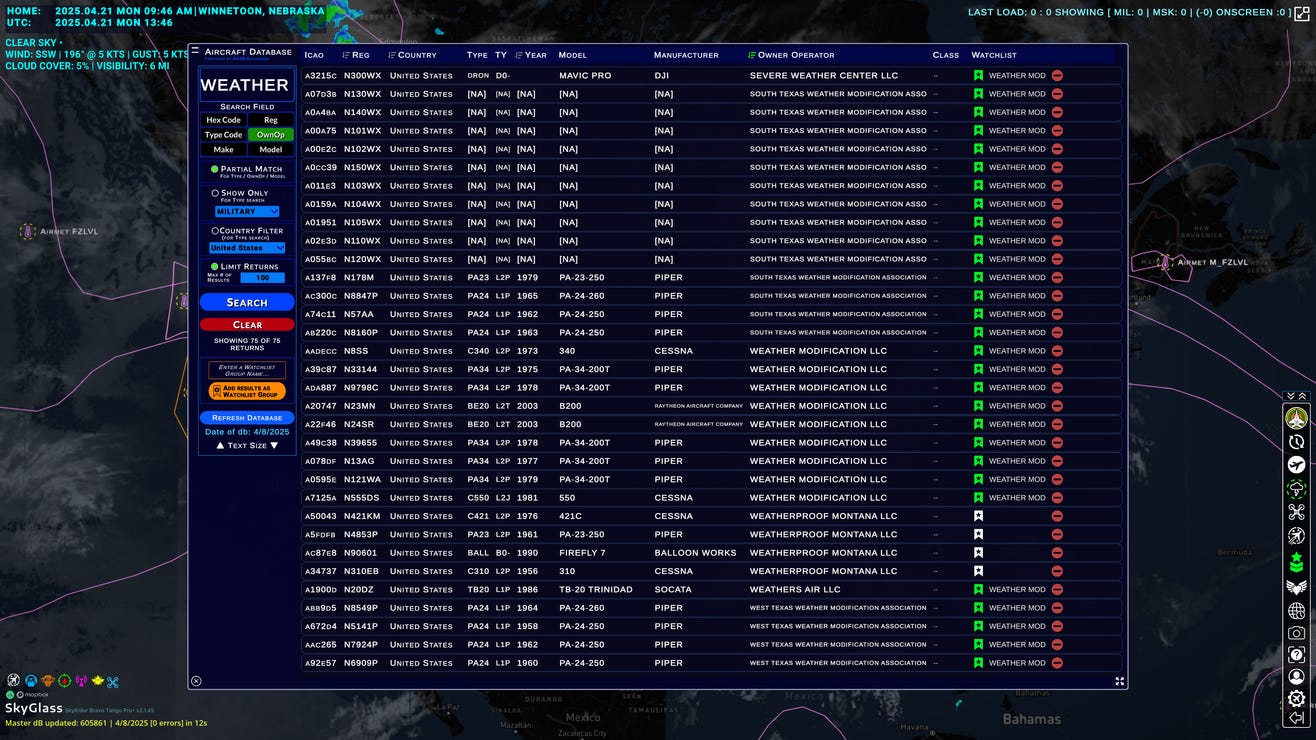Toggle watchlist bookmark for N4853P row
This screenshot has width=1316, height=740.
[x=979, y=534]
